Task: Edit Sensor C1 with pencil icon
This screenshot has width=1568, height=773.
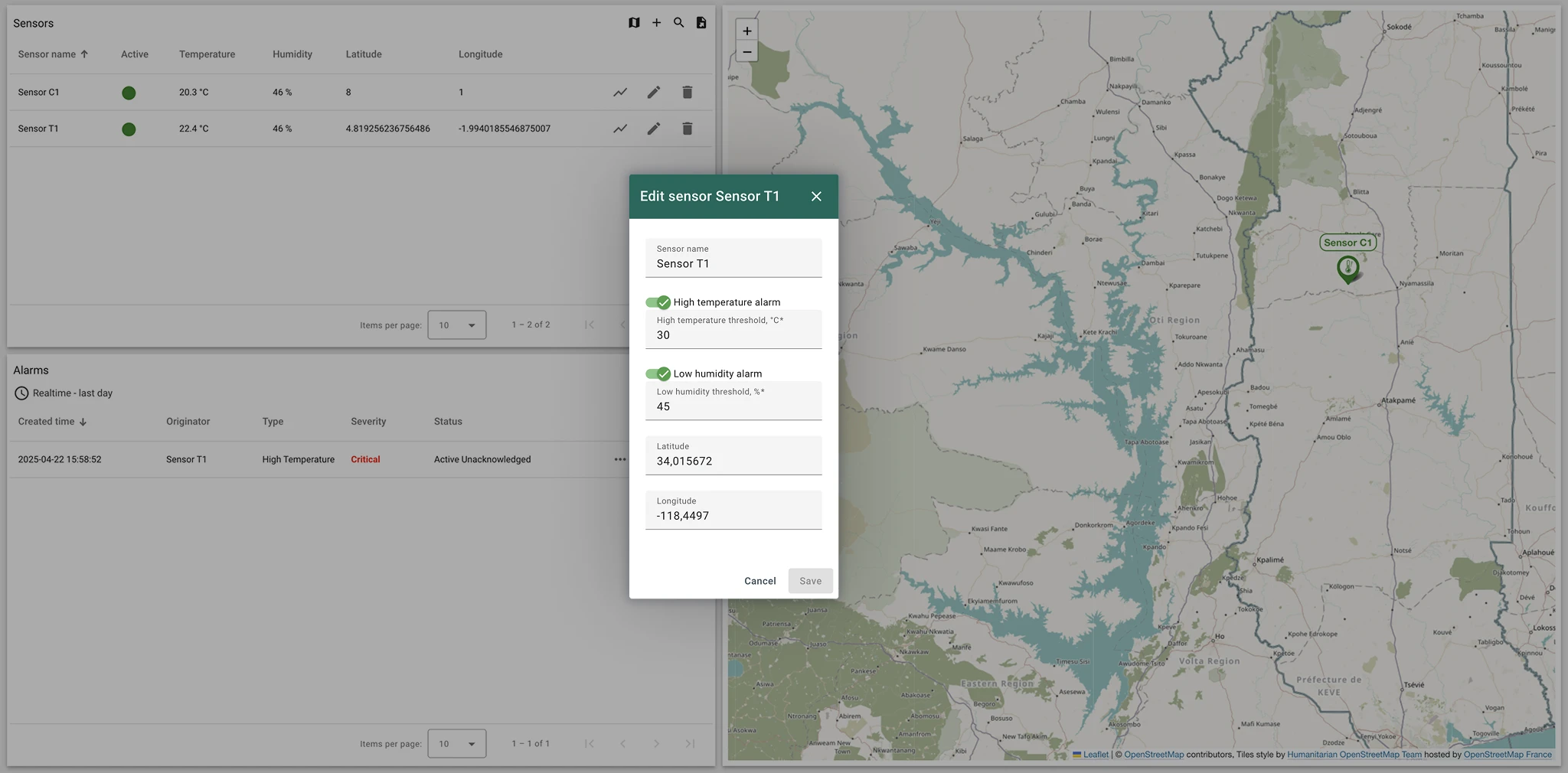Action: pos(653,93)
